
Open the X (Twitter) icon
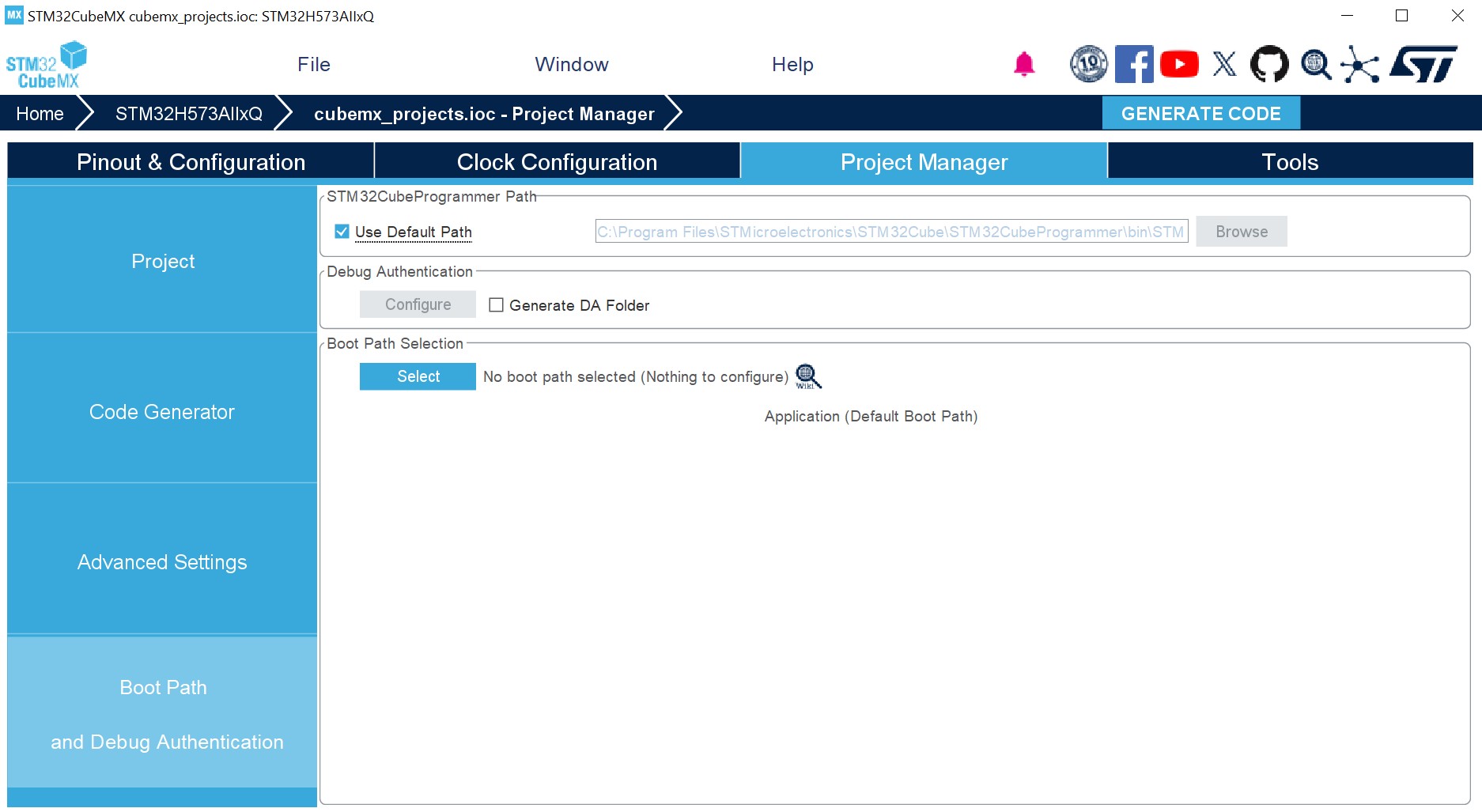tap(1224, 64)
